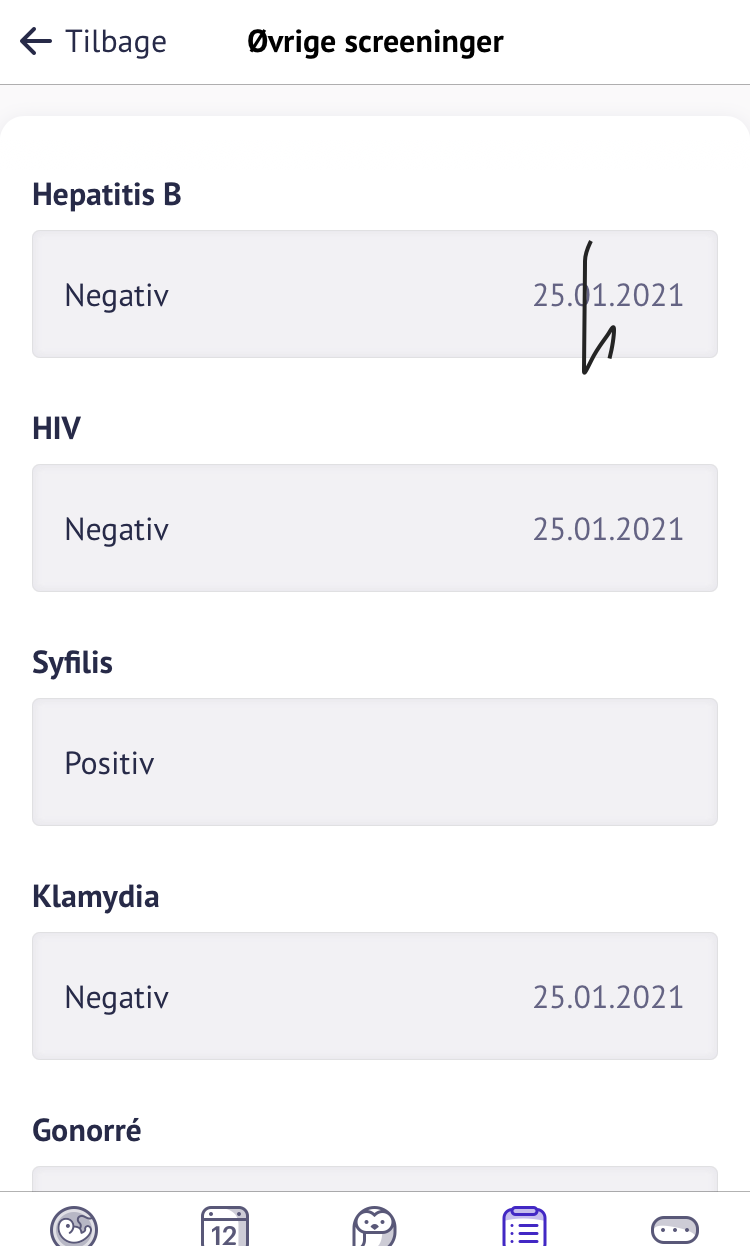Click the HIV date 25.01.2021
750x1246 pixels.
pyautogui.click(x=608, y=529)
